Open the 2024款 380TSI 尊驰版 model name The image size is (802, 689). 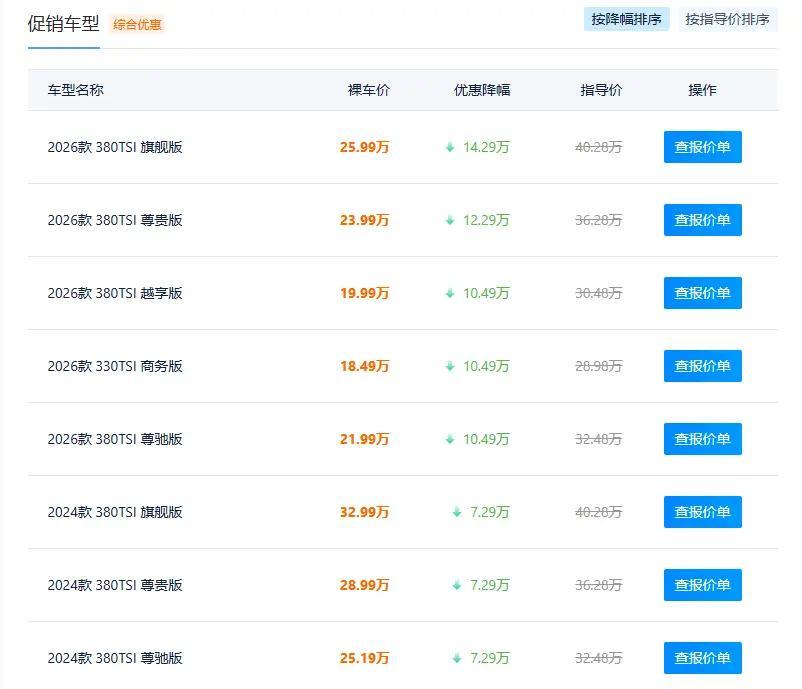pyautogui.click(x=115, y=658)
